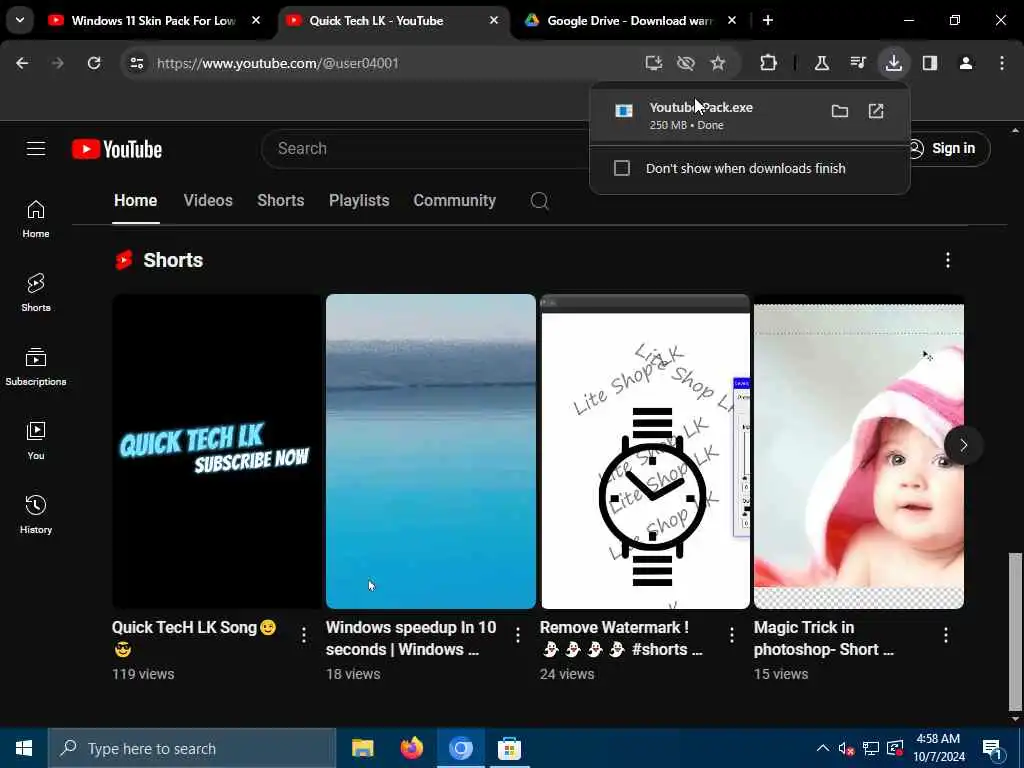Select the channel Playlists tab
1024x768 pixels.
(x=359, y=200)
